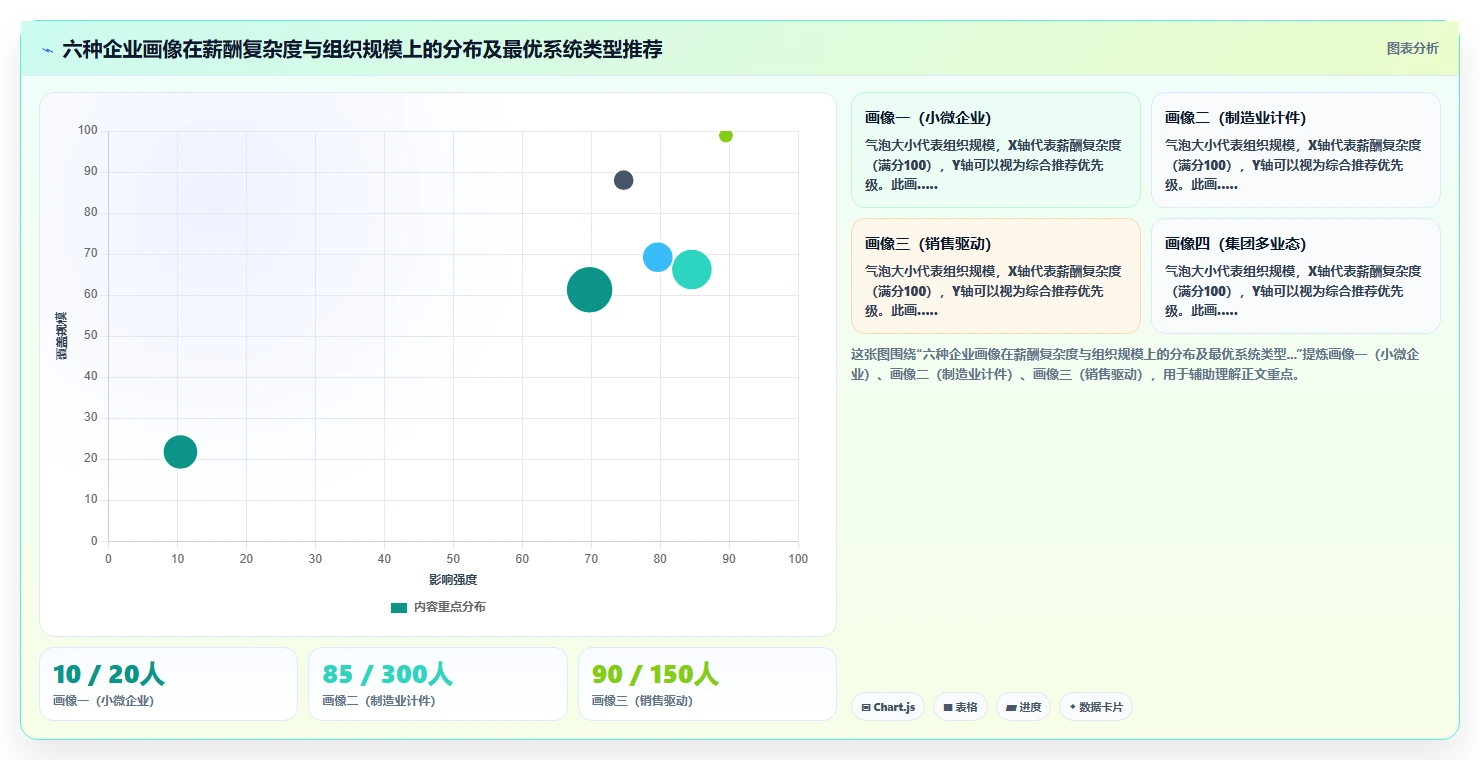Image resolution: width=1480 pixels, height=760 pixels.
Task: Select the large dark teal bubble
Action: (x=590, y=290)
